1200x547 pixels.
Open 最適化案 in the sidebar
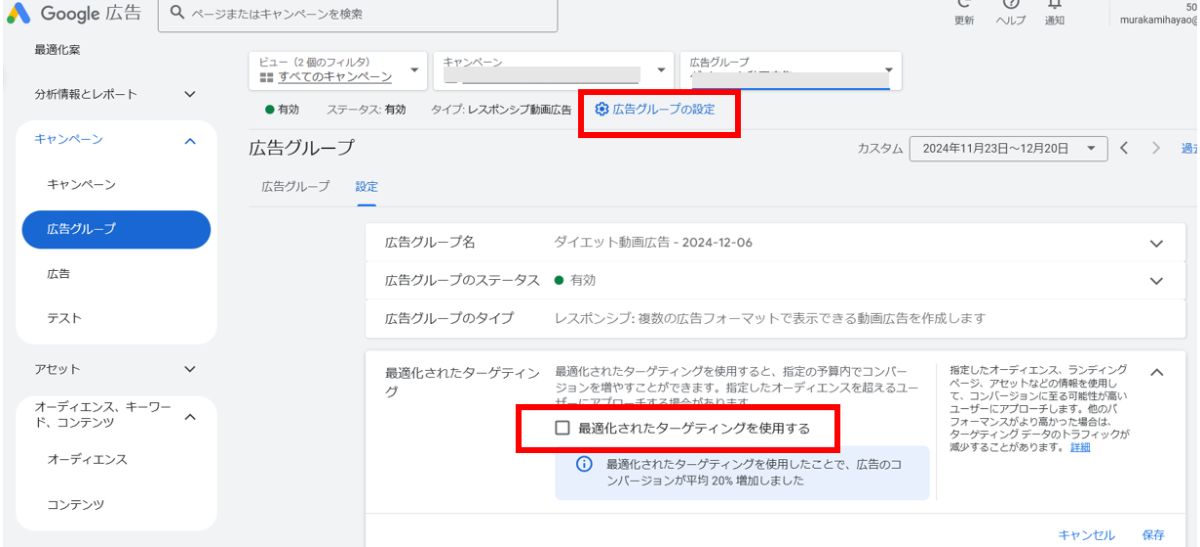coord(57,49)
